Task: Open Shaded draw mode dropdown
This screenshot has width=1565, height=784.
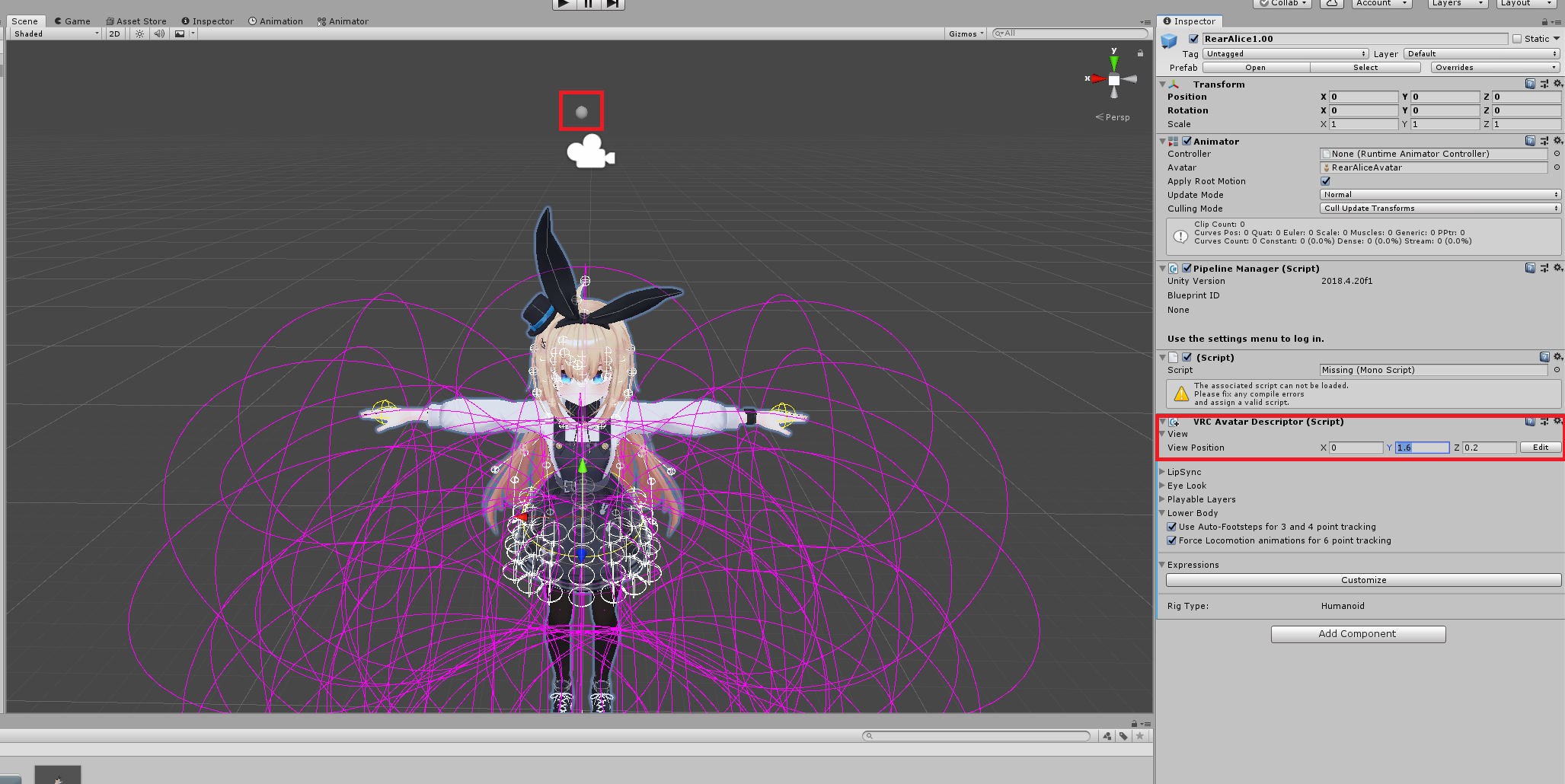Action: [x=56, y=33]
